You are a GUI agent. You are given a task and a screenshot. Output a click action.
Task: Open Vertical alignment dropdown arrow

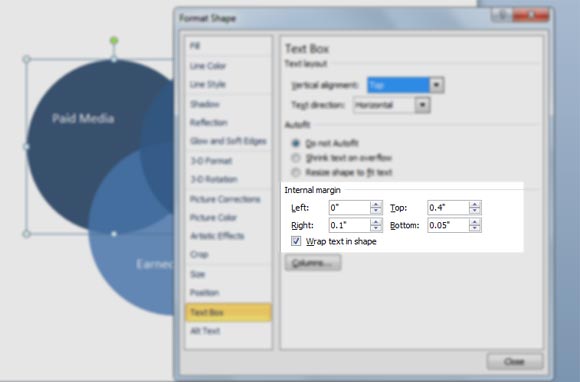point(436,85)
